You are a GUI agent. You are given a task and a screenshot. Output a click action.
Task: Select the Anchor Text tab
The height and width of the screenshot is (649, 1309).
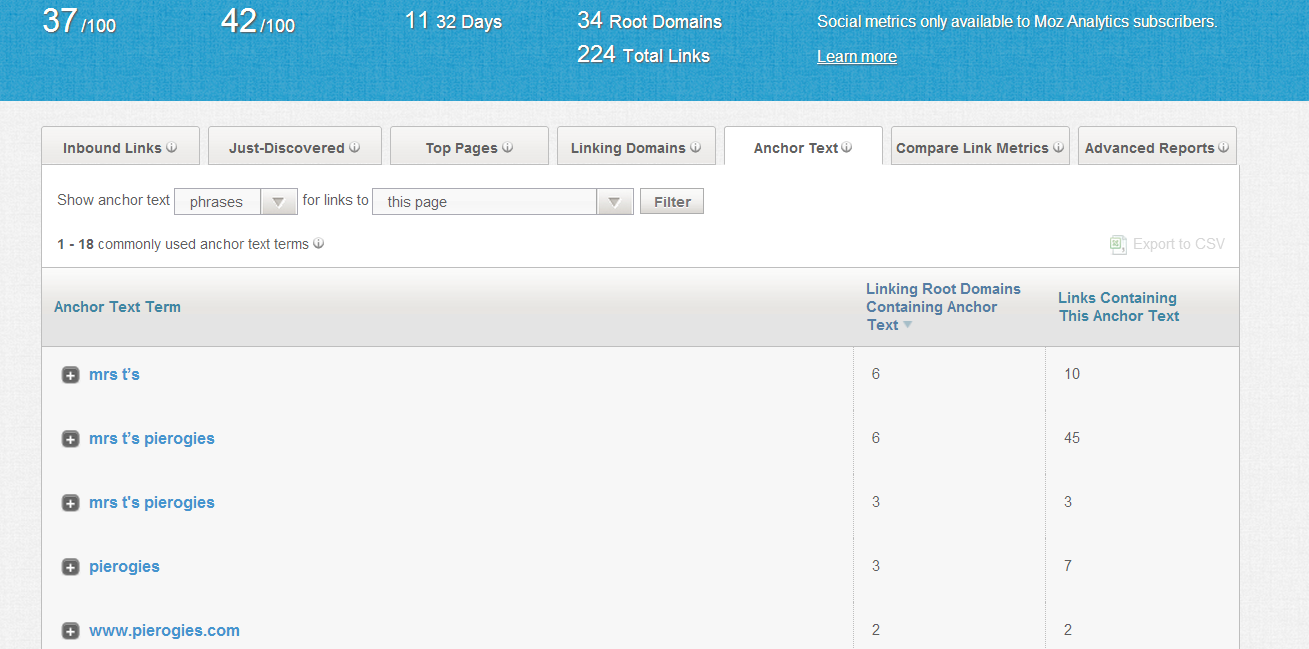pos(803,146)
